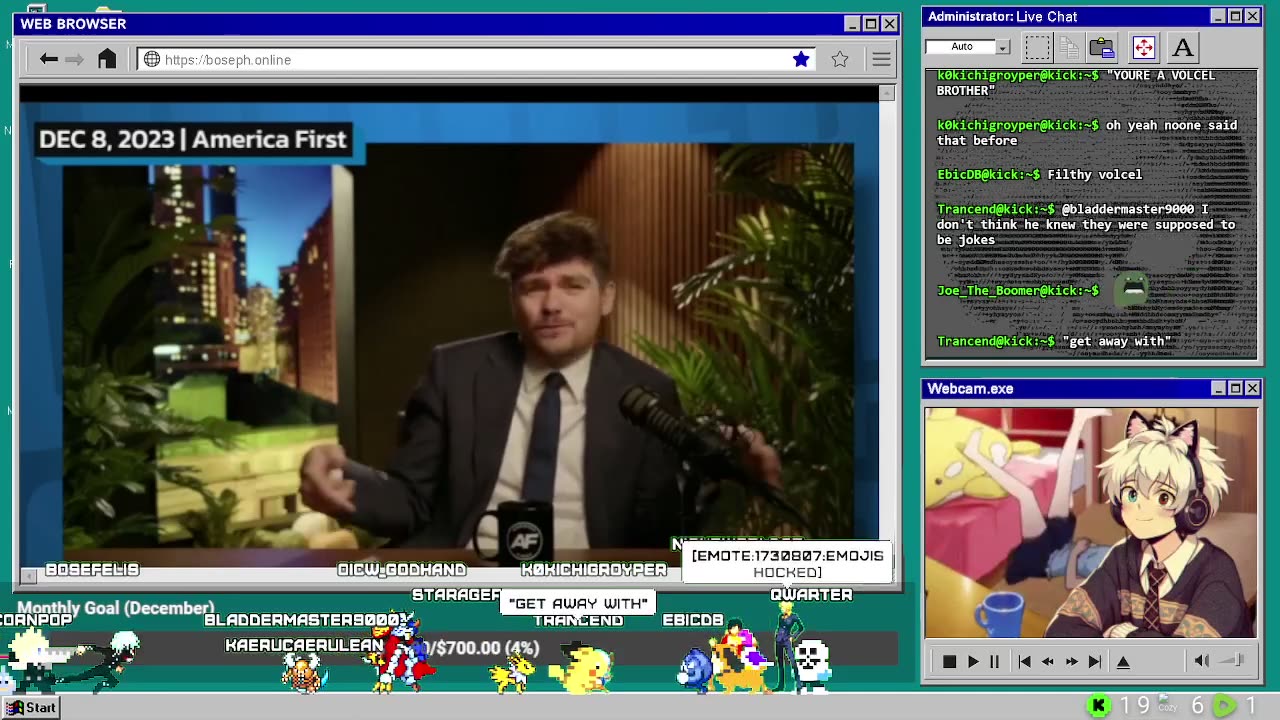Skip to next track in Webcam.exe
The image size is (1280, 720).
pyautogui.click(x=1095, y=662)
